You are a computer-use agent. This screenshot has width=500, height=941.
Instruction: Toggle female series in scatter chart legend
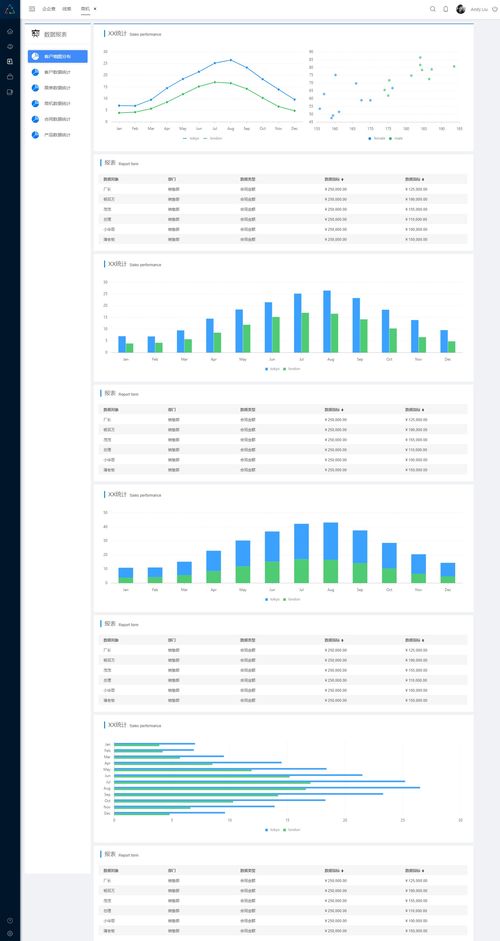(x=377, y=138)
